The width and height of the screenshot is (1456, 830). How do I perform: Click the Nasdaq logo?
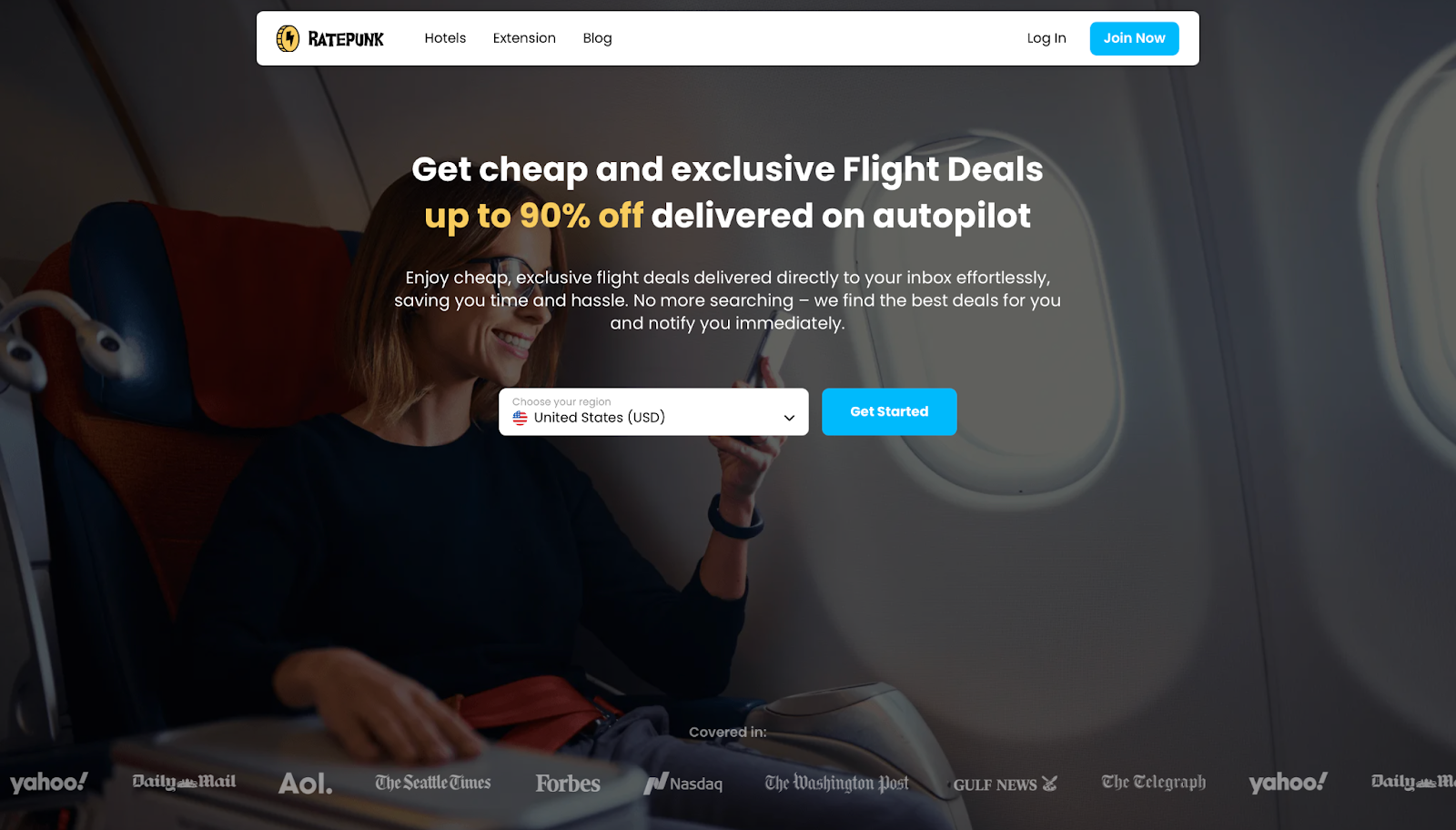683,784
